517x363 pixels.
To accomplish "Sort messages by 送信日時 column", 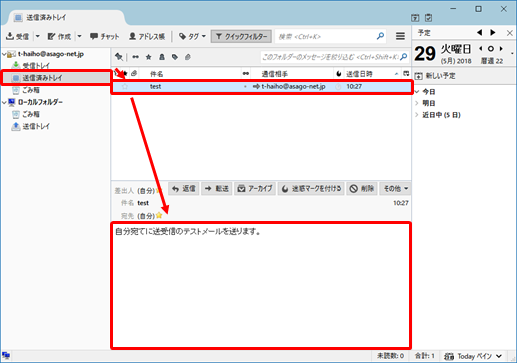I will pyautogui.click(x=359, y=74).
